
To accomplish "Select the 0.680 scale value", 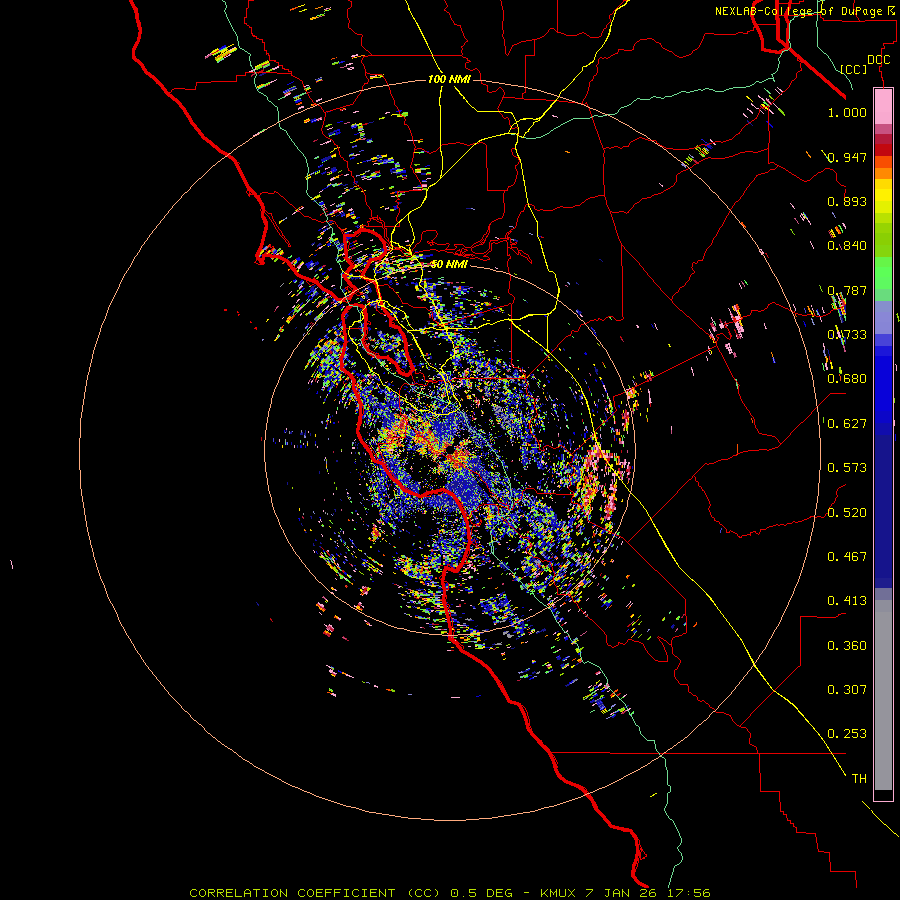I will tap(847, 379).
